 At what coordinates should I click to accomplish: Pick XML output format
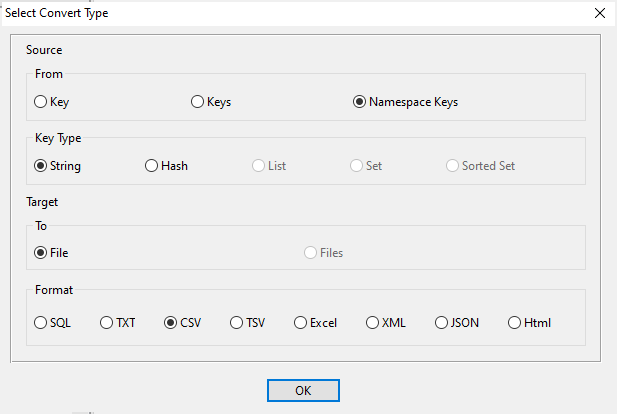coord(373,322)
